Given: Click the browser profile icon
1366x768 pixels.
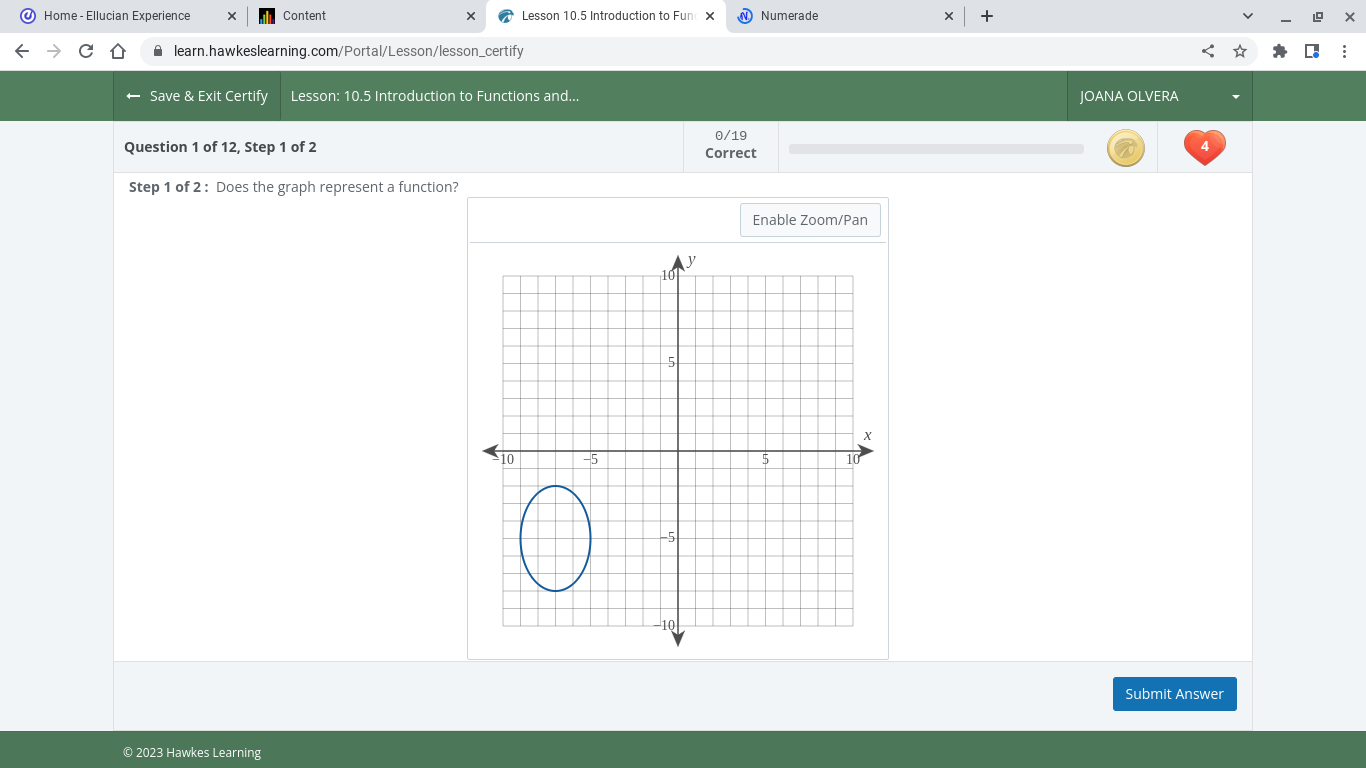Looking at the screenshot, I should [1312, 49].
